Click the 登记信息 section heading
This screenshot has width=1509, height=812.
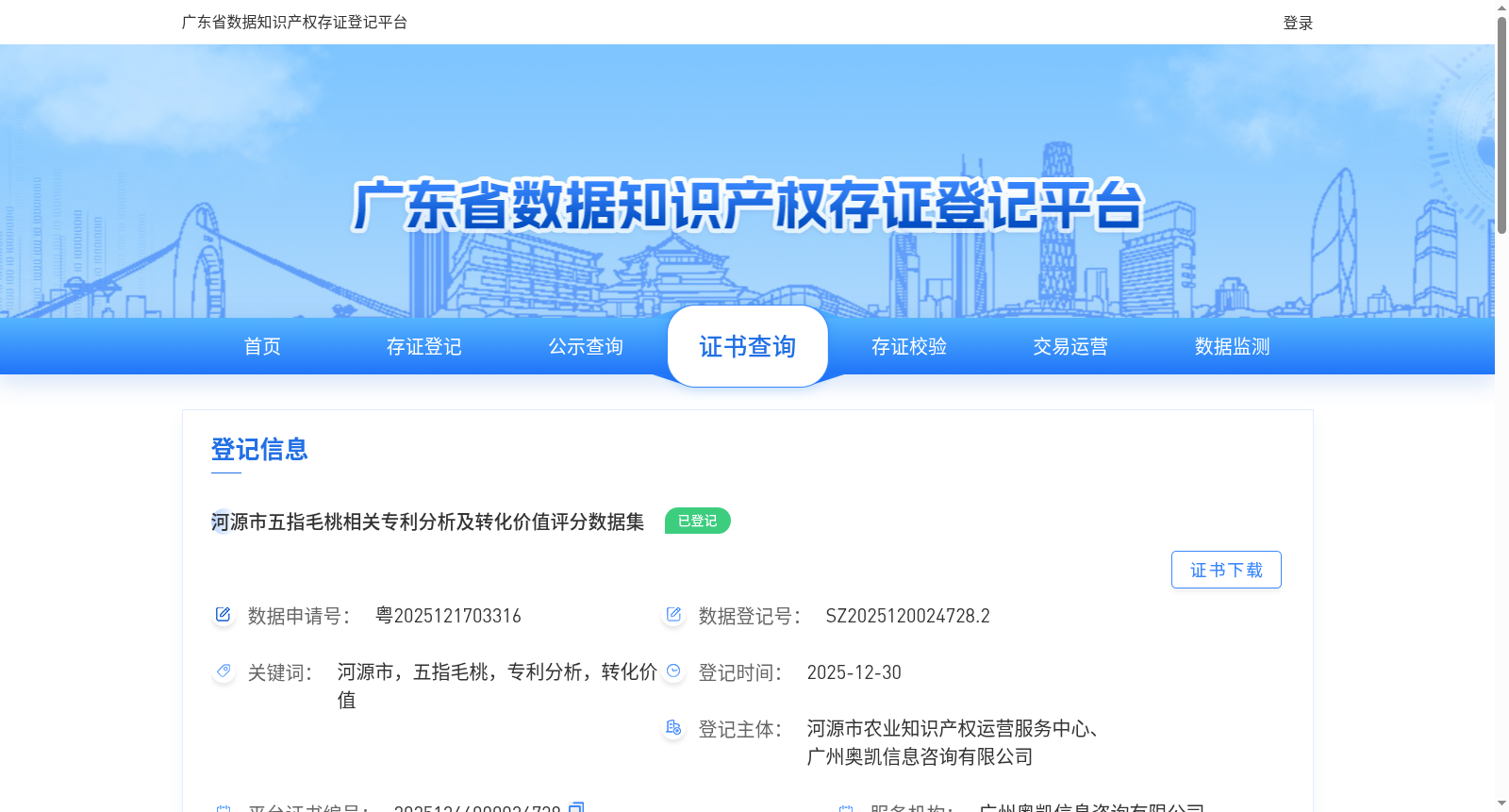click(x=259, y=449)
